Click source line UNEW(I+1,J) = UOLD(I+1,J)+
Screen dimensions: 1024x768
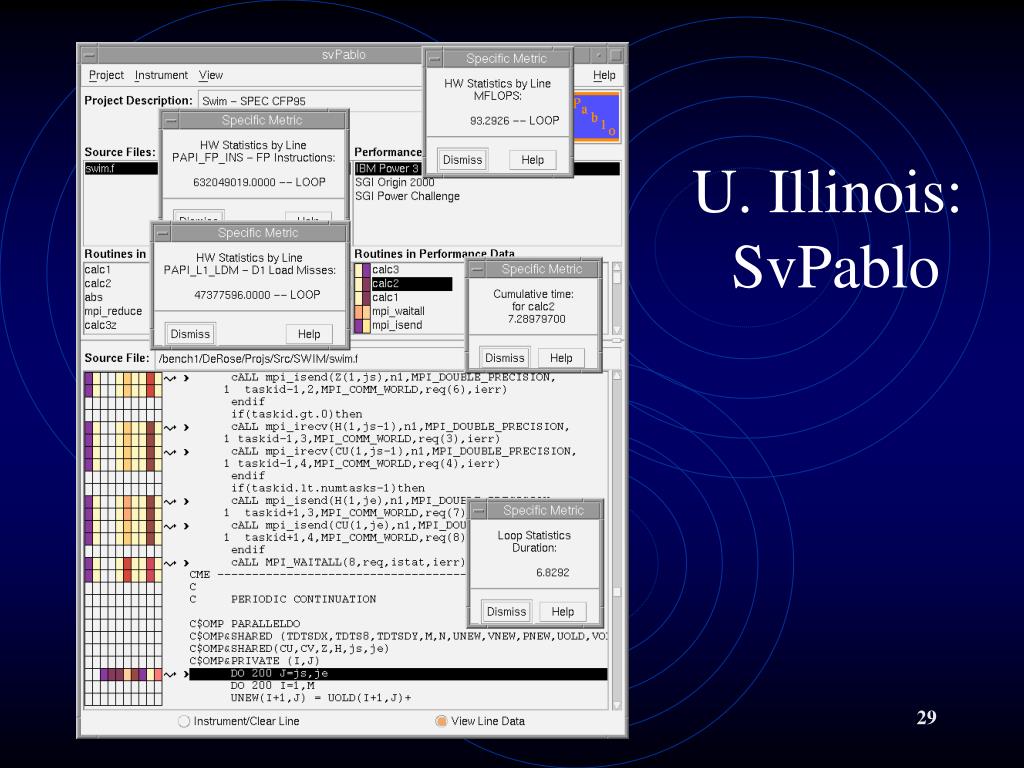(321, 698)
